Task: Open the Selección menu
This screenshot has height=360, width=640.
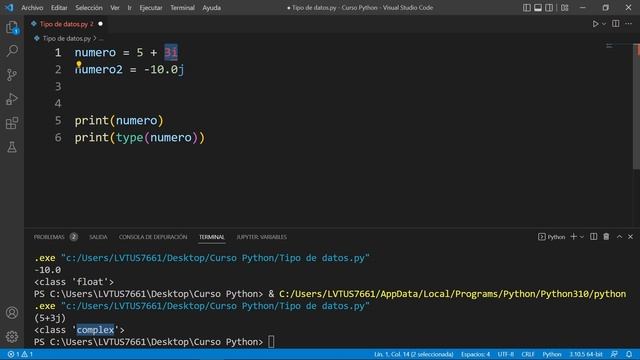Action: coord(89,8)
